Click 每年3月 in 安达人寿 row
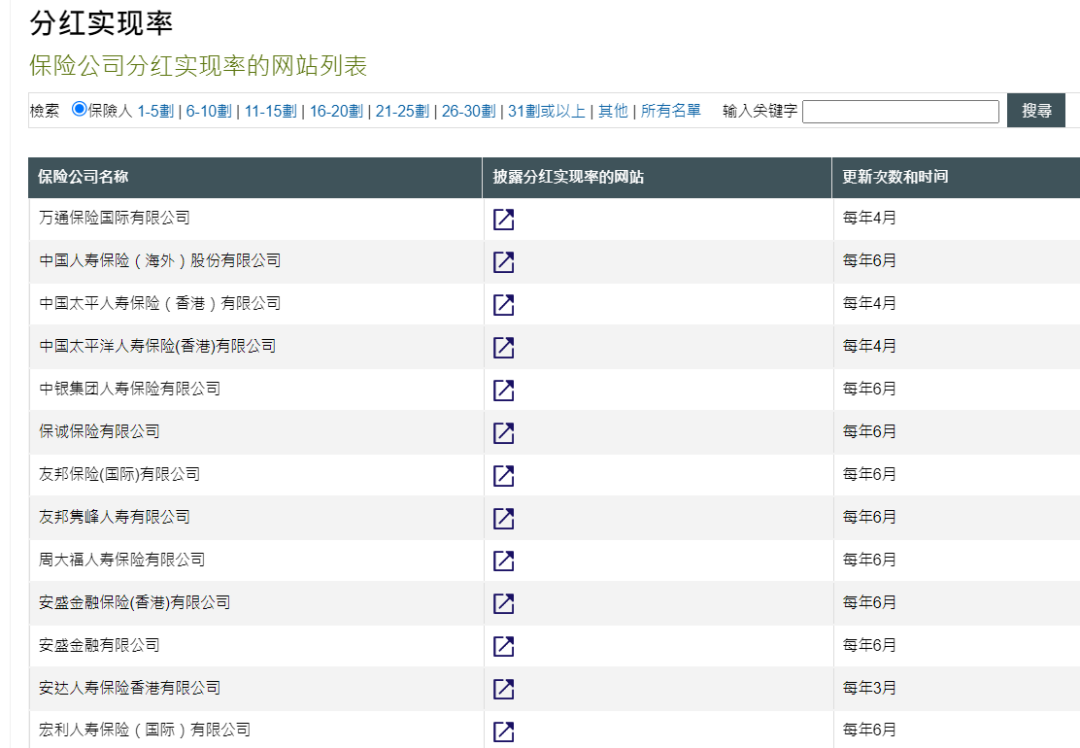Screen dimensions: 1080x748 click(869, 687)
